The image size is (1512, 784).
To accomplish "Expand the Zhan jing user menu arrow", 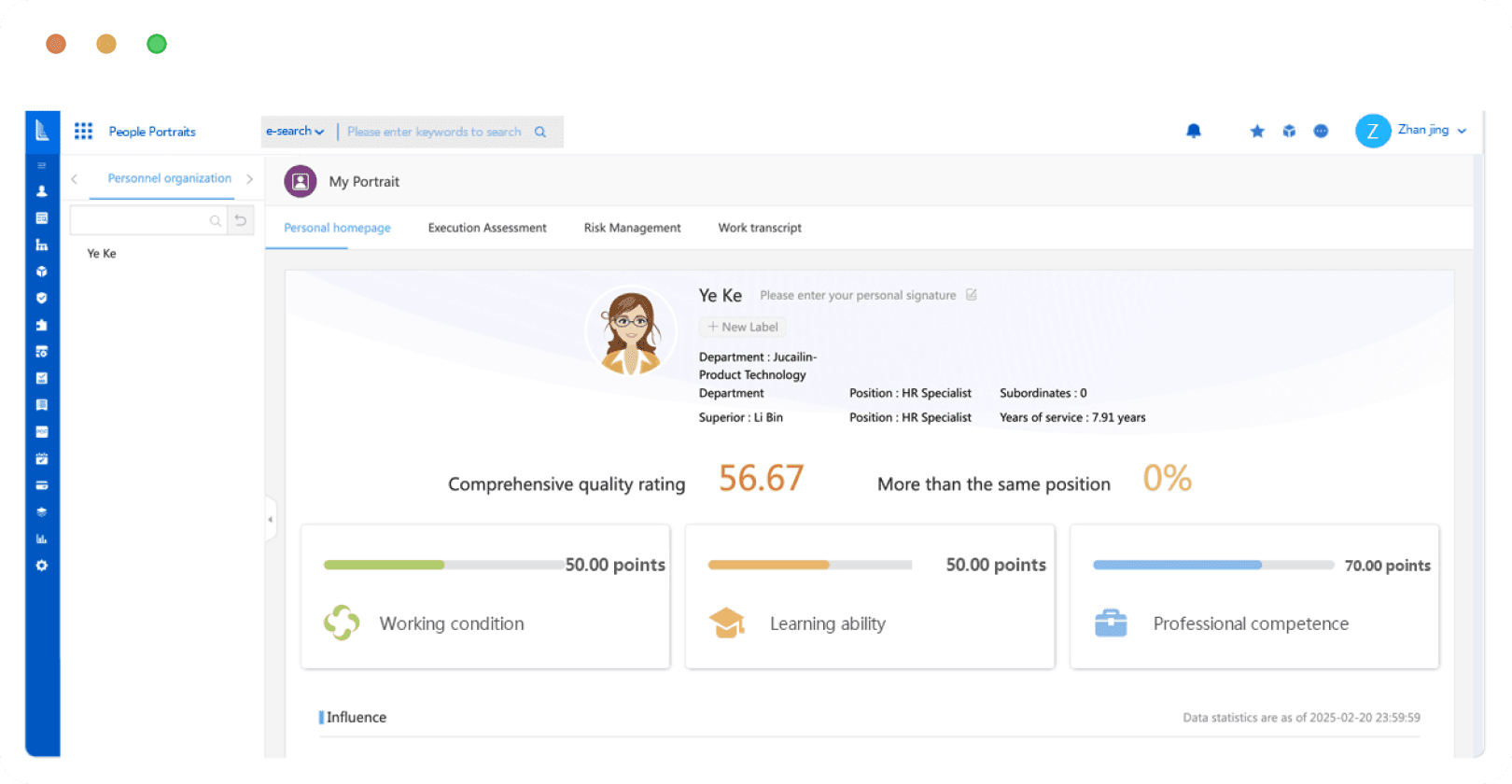I will (1462, 132).
